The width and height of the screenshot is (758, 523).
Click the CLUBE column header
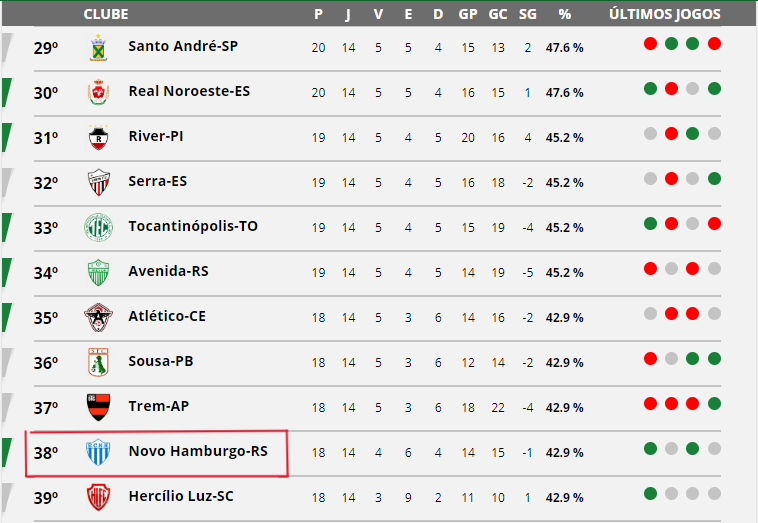[x=106, y=14]
